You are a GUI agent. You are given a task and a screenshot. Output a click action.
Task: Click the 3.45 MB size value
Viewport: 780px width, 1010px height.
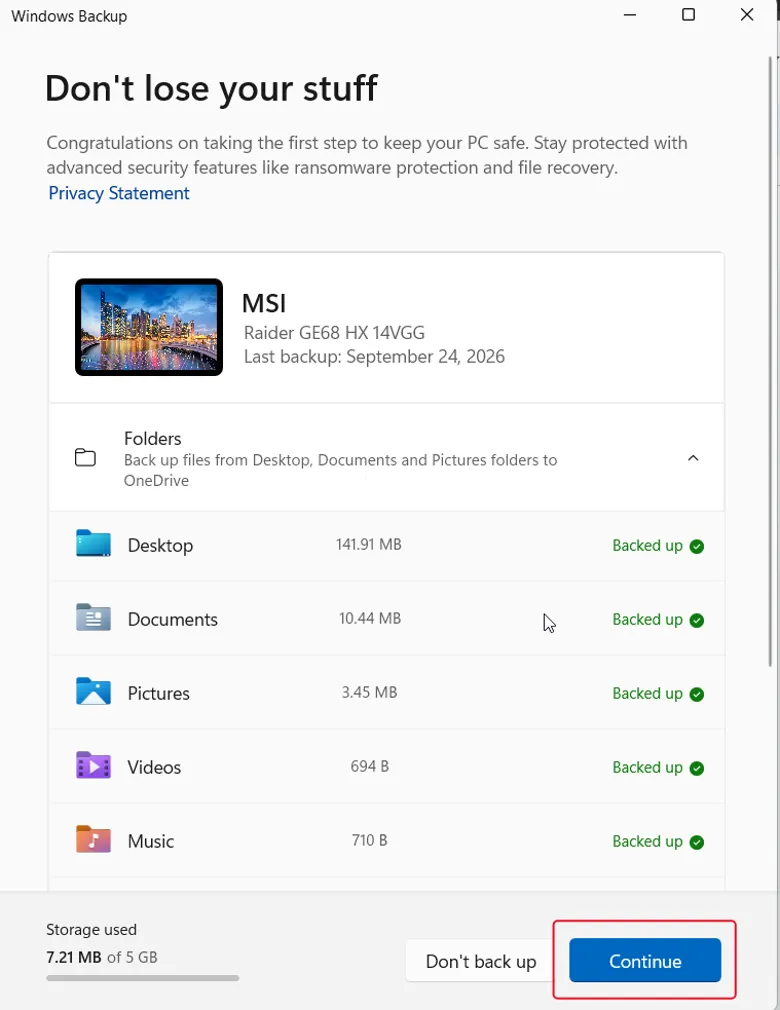pyautogui.click(x=369, y=692)
